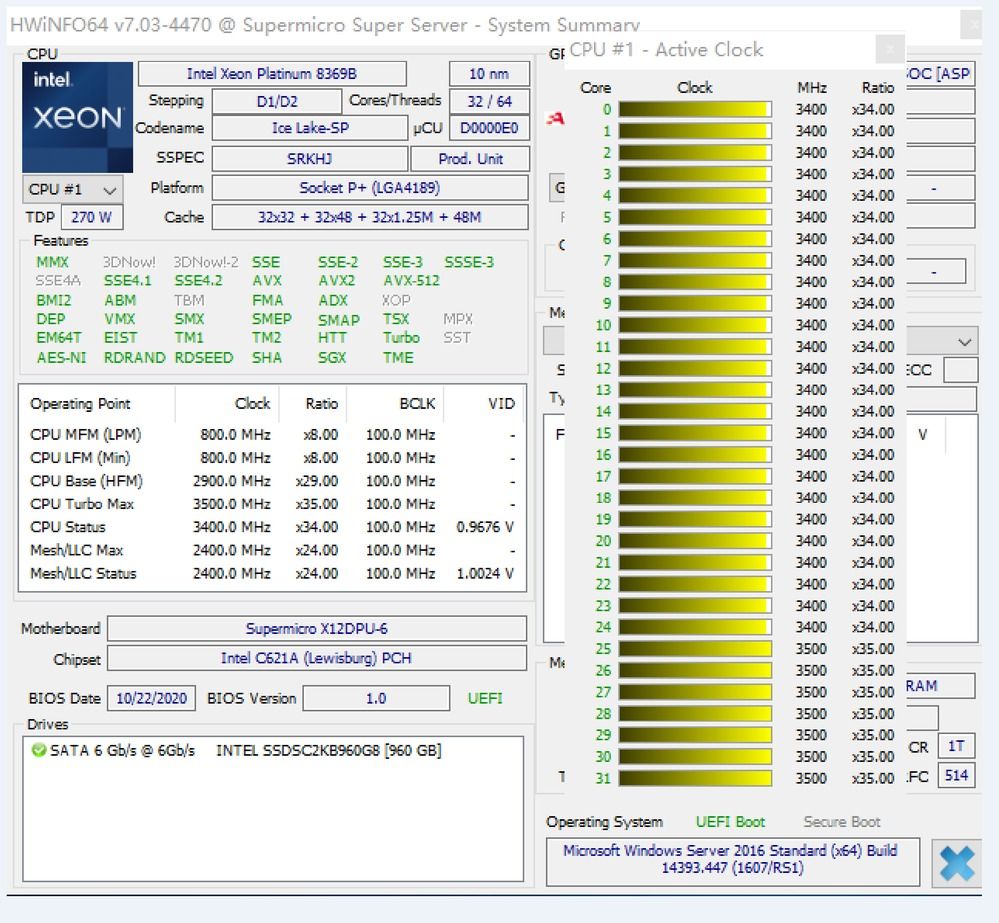This screenshot has height=923, width=999.
Task: Click the greyed-out MPX feature label
Action: click(458, 318)
